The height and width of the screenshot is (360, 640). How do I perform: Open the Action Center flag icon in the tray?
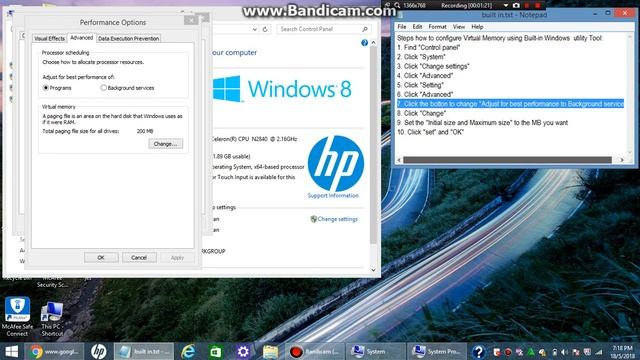coord(576,352)
